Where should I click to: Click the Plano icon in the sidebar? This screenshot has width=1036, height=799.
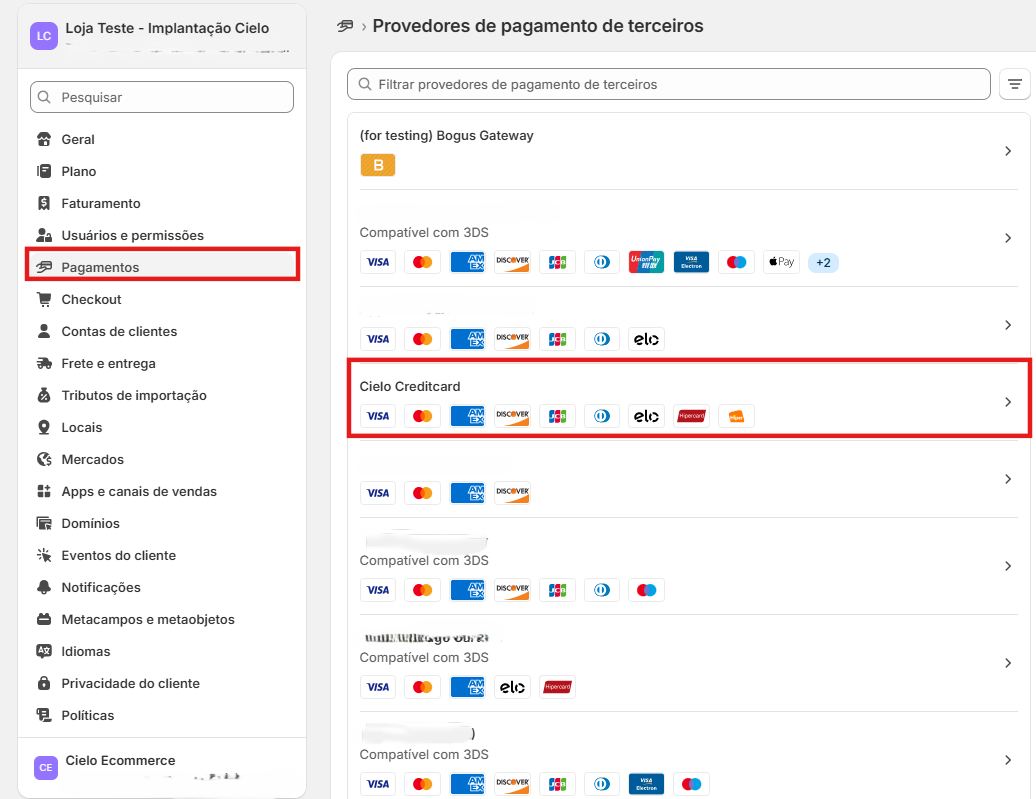point(44,171)
